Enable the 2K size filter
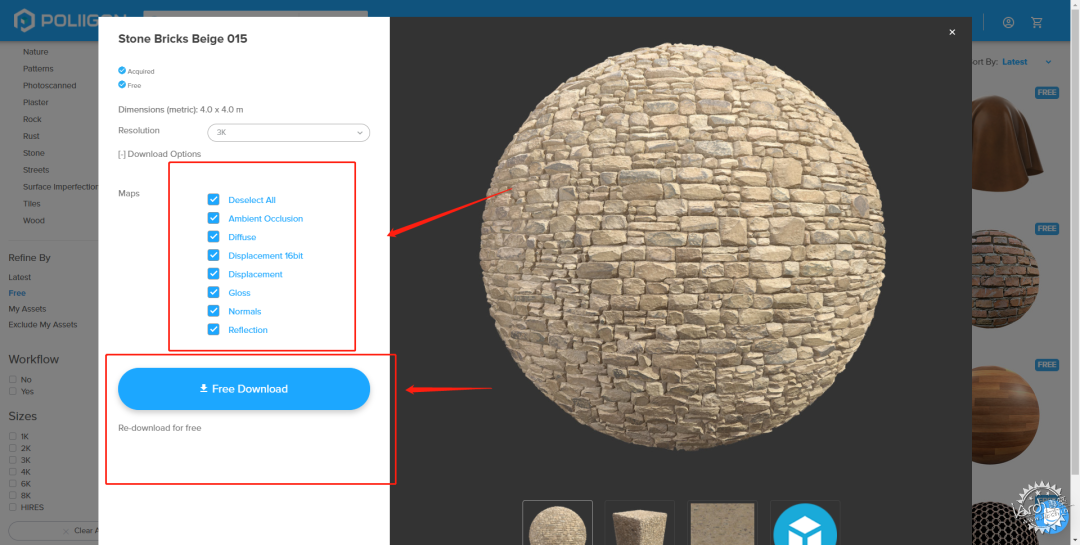 [x=12, y=449]
